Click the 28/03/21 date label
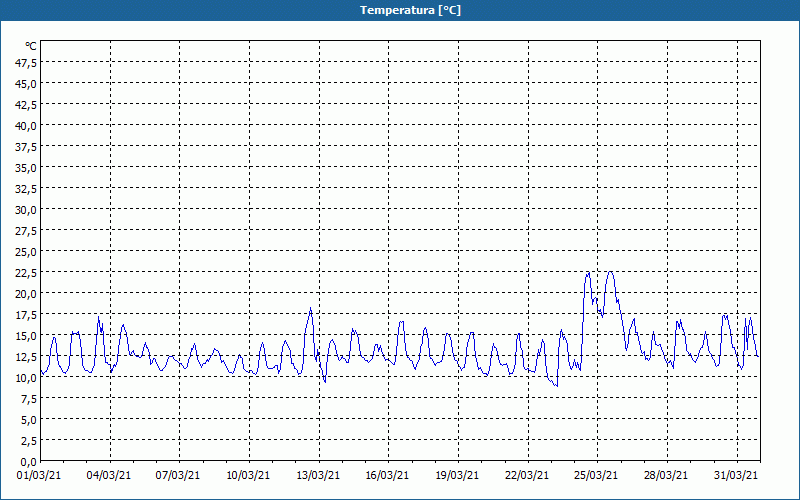Image resolution: width=800 pixels, height=500 pixels. point(666,475)
